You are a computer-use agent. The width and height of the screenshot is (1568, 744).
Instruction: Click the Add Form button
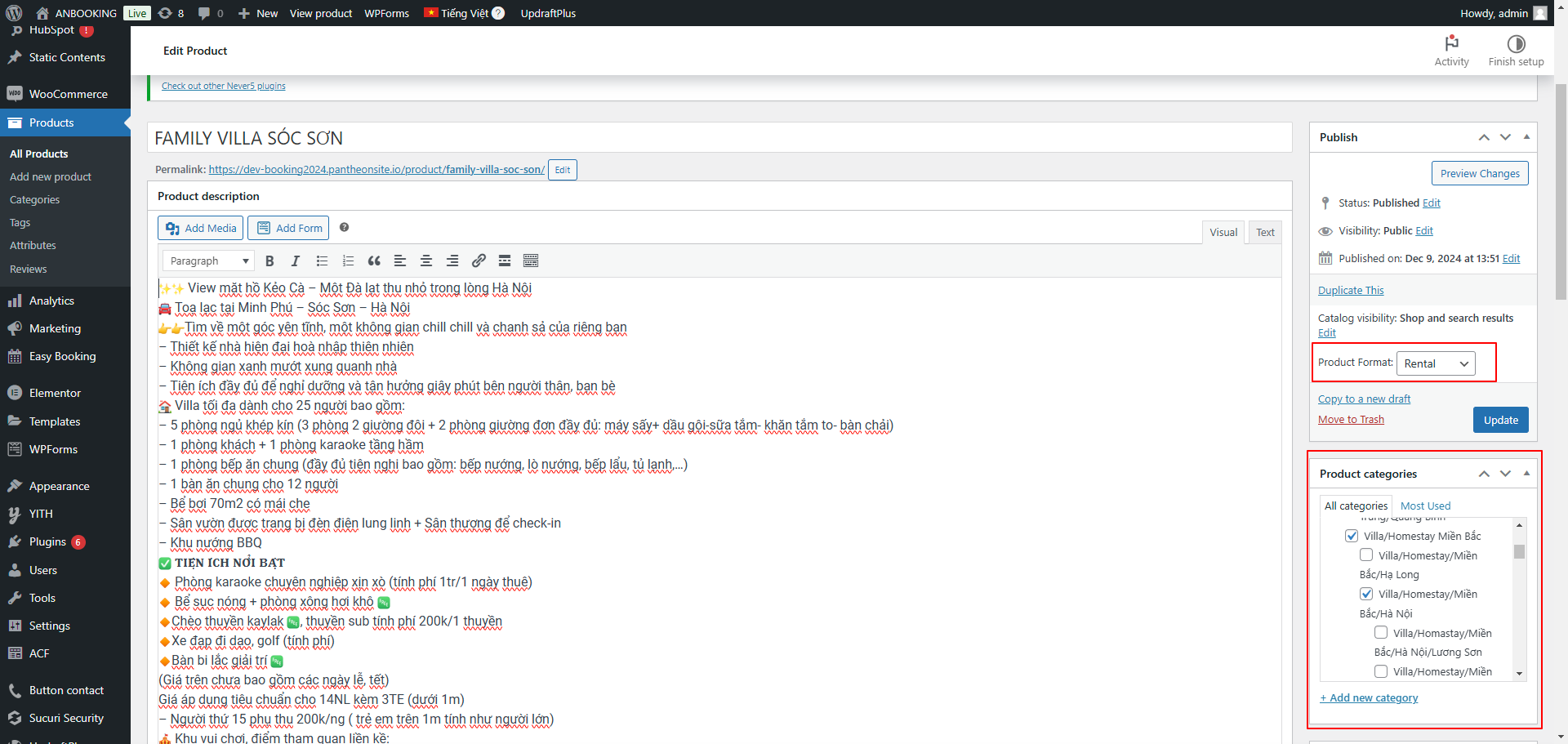pyautogui.click(x=288, y=228)
